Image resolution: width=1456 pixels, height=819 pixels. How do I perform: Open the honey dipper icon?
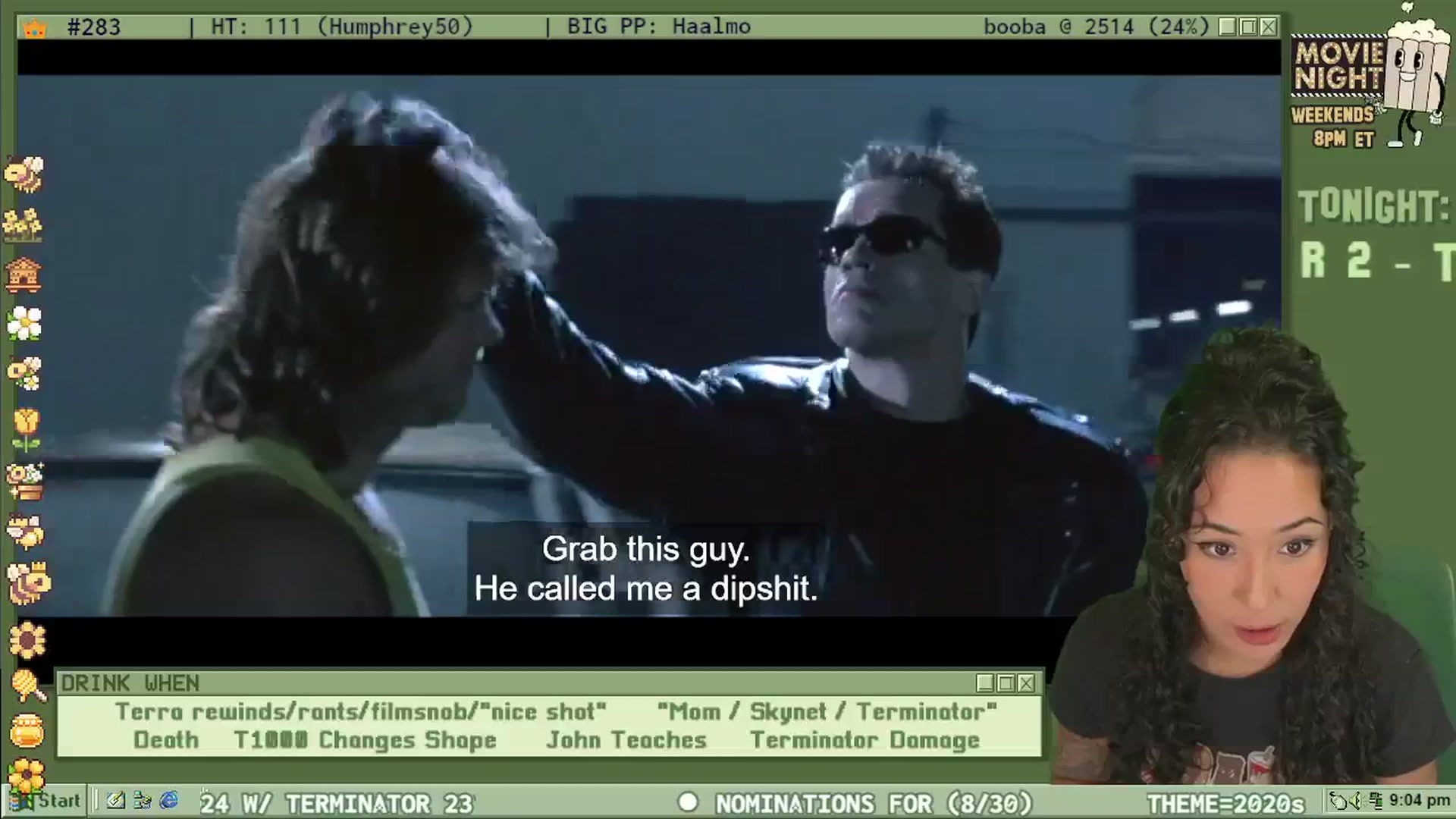tap(29, 686)
